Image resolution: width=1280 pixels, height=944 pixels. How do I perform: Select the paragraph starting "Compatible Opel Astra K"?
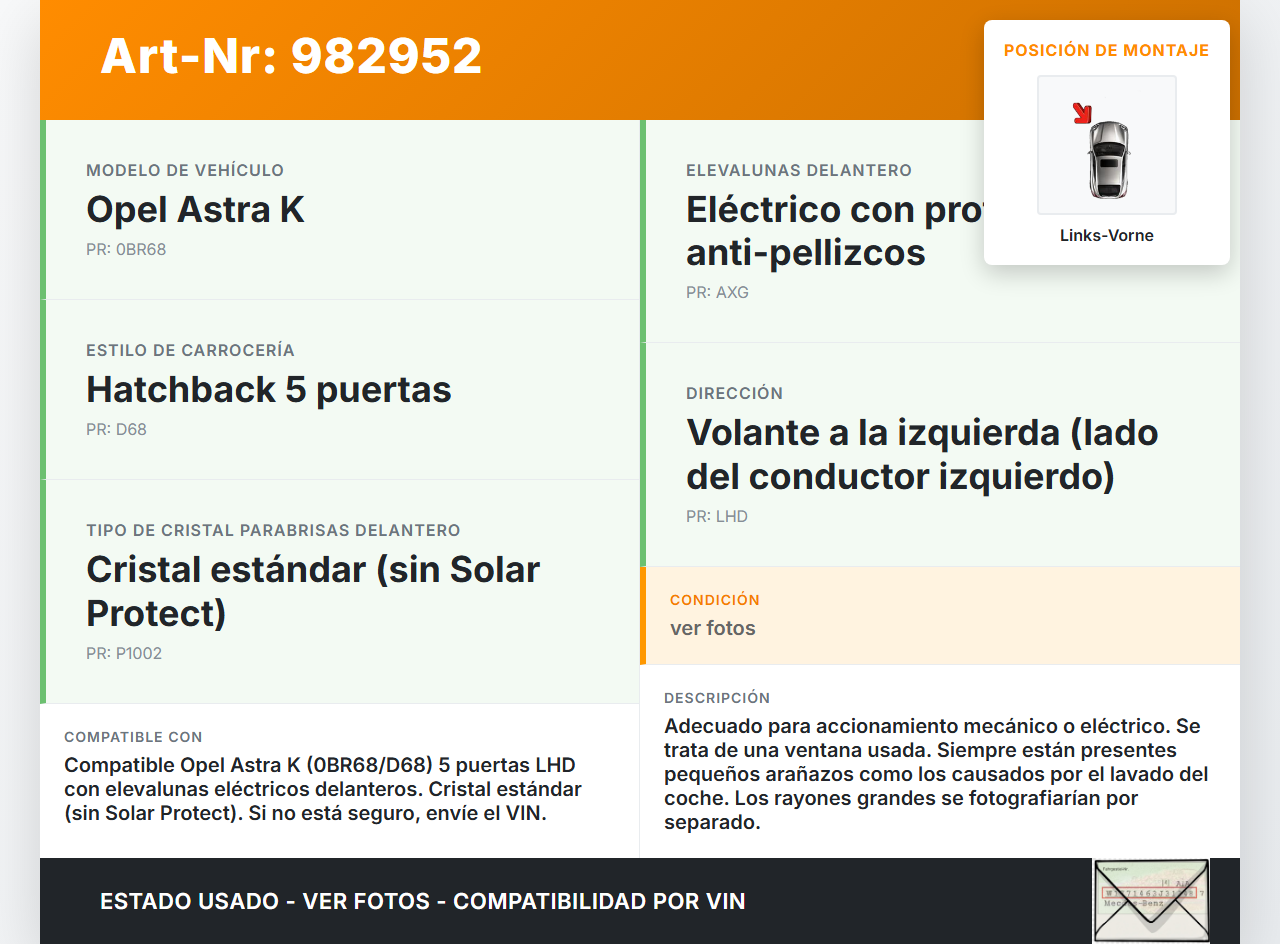point(323,790)
